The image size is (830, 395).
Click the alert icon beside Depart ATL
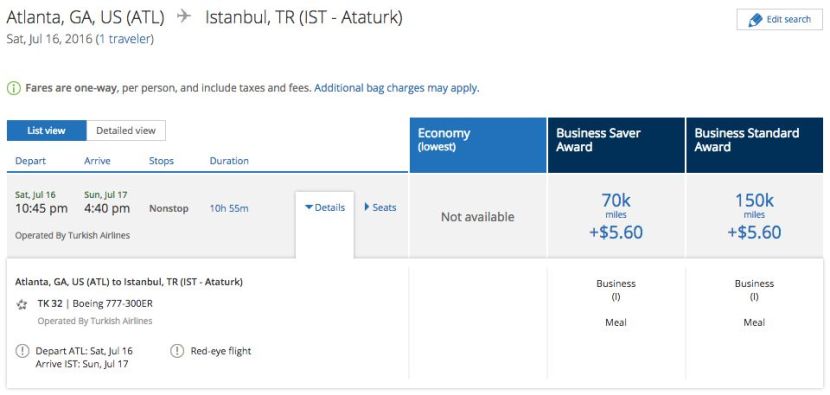tap(22, 351)
